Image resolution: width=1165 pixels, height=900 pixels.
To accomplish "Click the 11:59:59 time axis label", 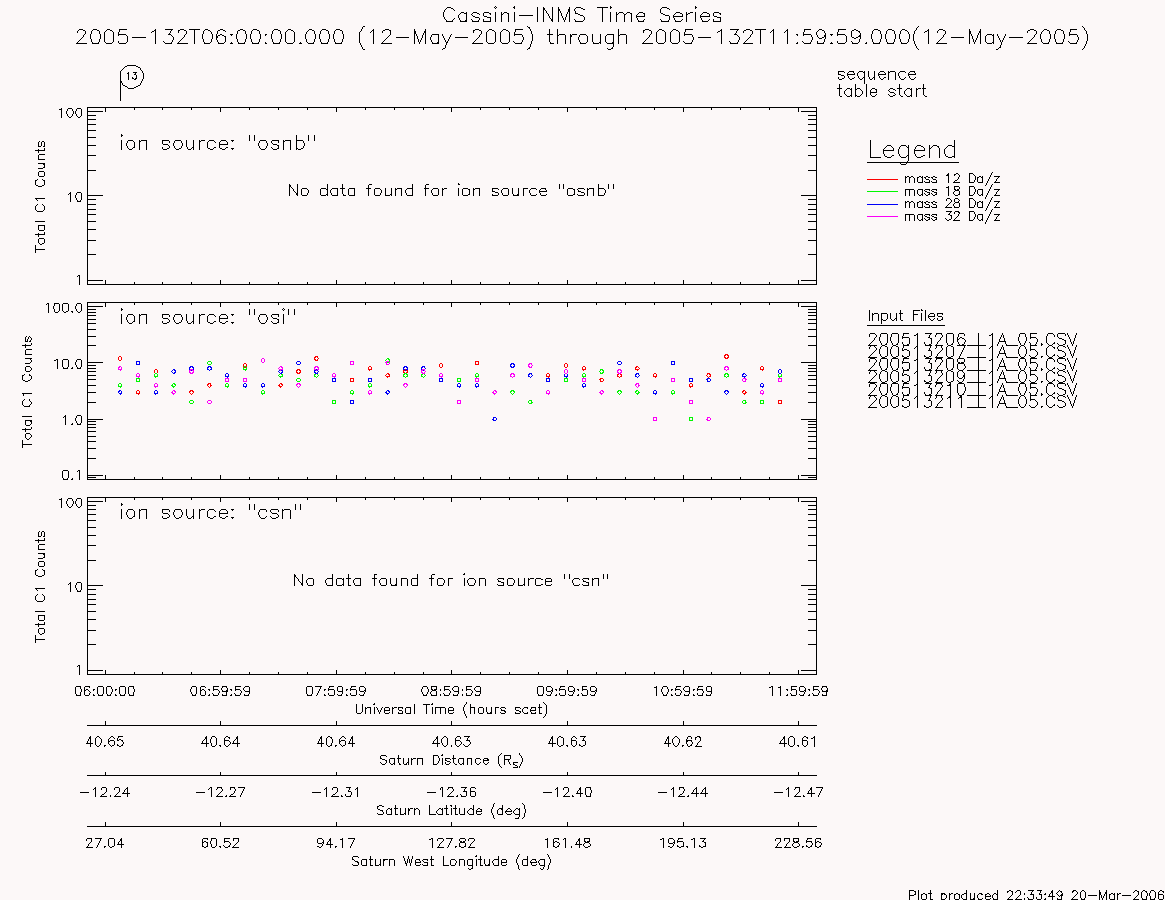I will tap(798, 691).
